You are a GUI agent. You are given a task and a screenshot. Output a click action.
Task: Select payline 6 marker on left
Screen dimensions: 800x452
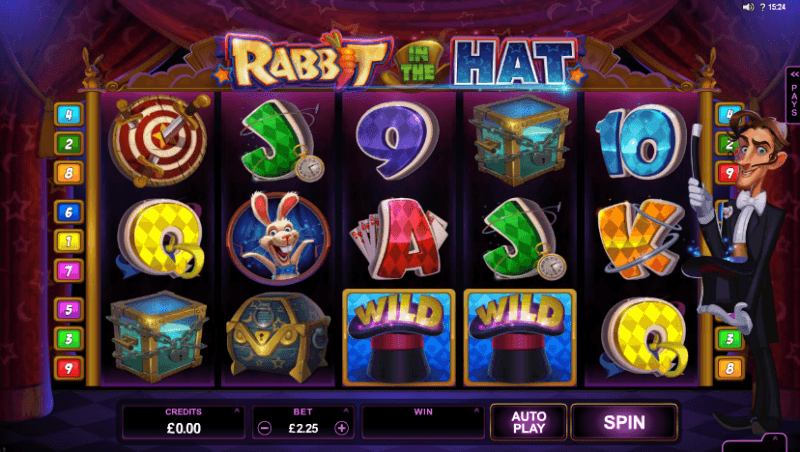pyautogui.click(x=69, y=212)
